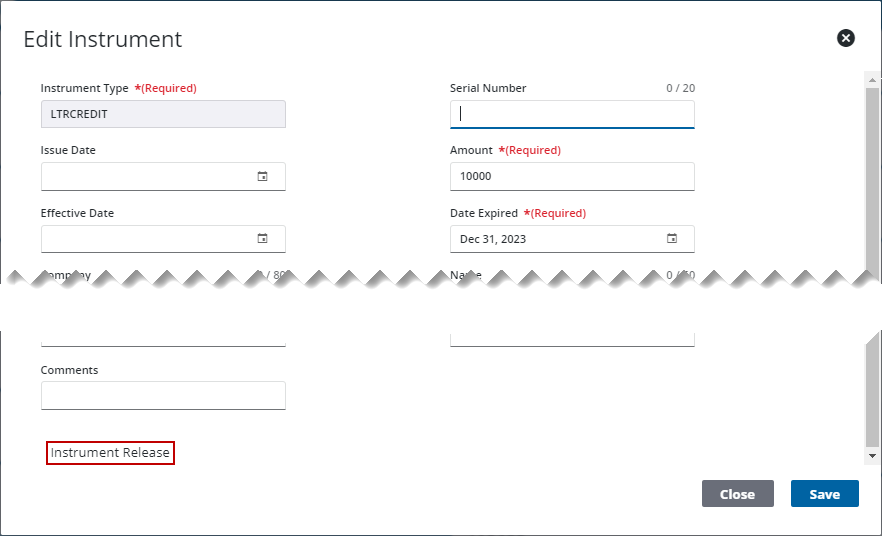Close the Edit Instrument dialog with X icon
This screenshot has width=882, height=536.
click(845, 38)
